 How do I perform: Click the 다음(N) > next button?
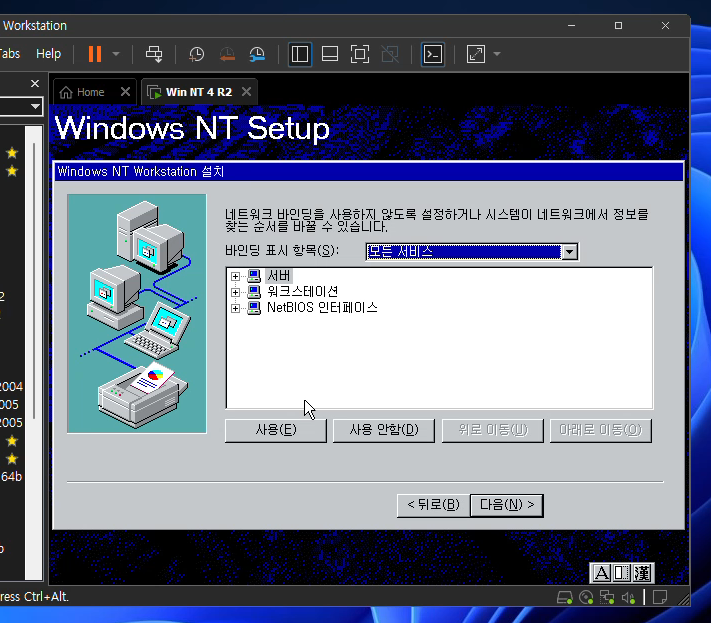507,505
